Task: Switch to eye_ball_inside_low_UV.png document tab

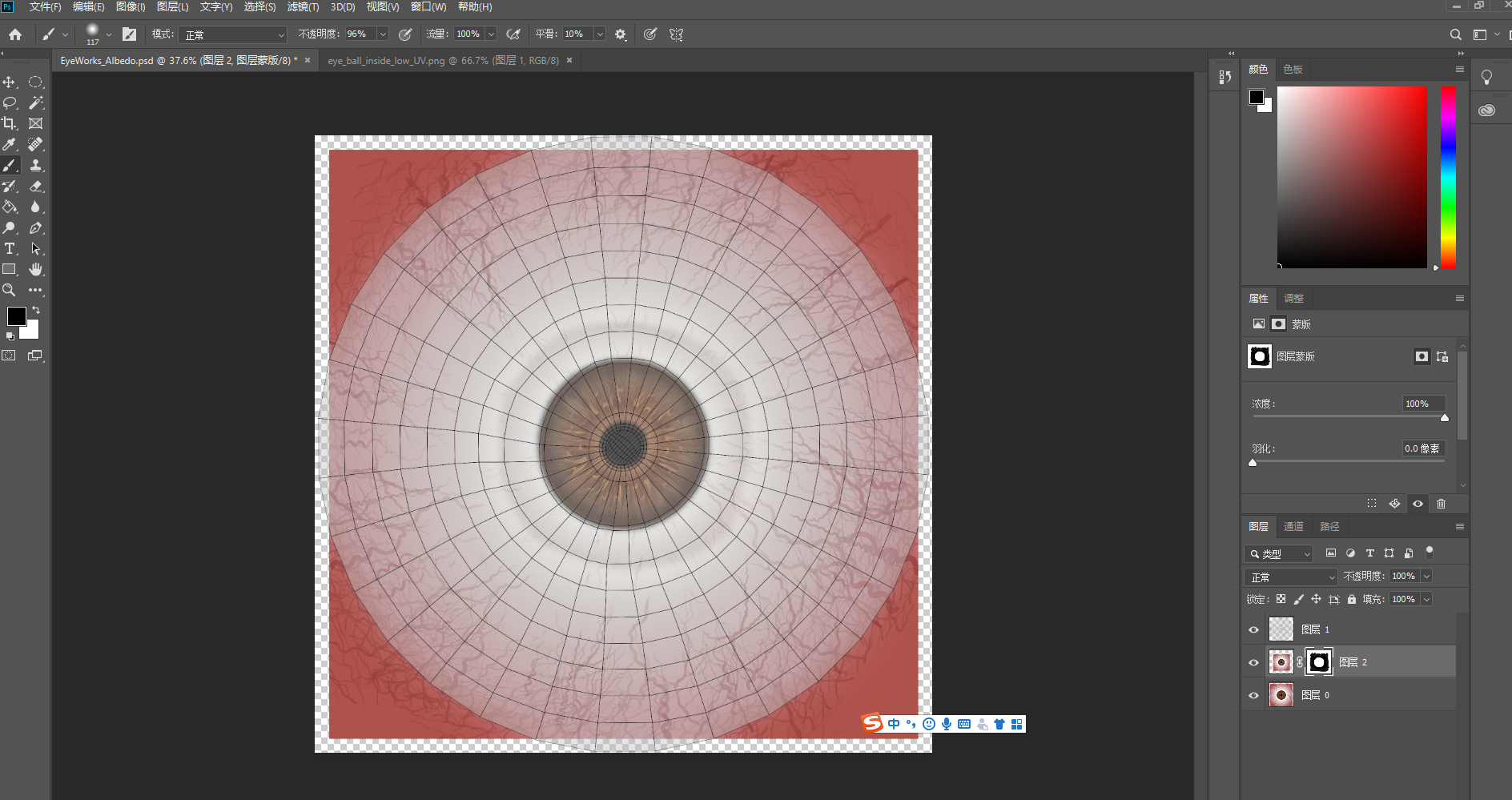Action: click(x=443, y=61)
